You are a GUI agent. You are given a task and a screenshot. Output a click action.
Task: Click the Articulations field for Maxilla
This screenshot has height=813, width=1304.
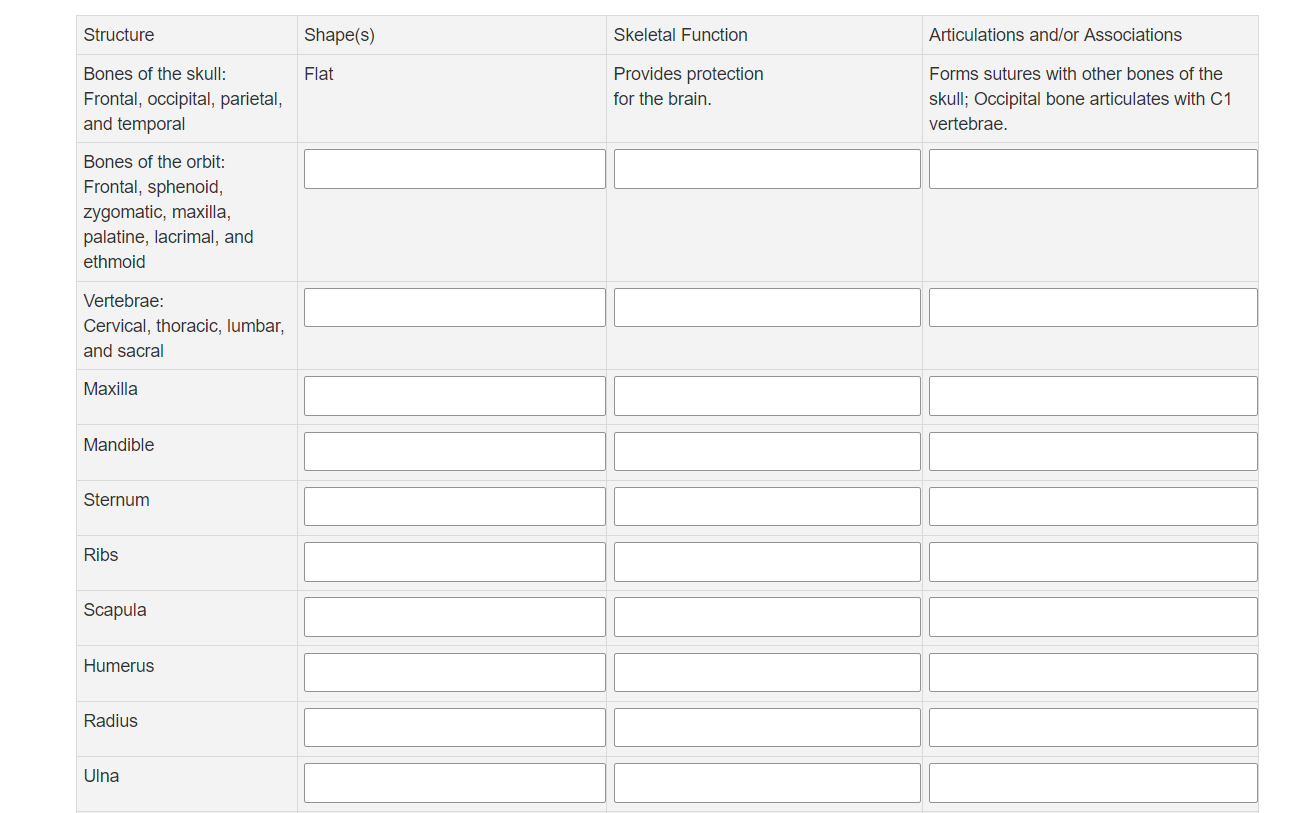1093,395
